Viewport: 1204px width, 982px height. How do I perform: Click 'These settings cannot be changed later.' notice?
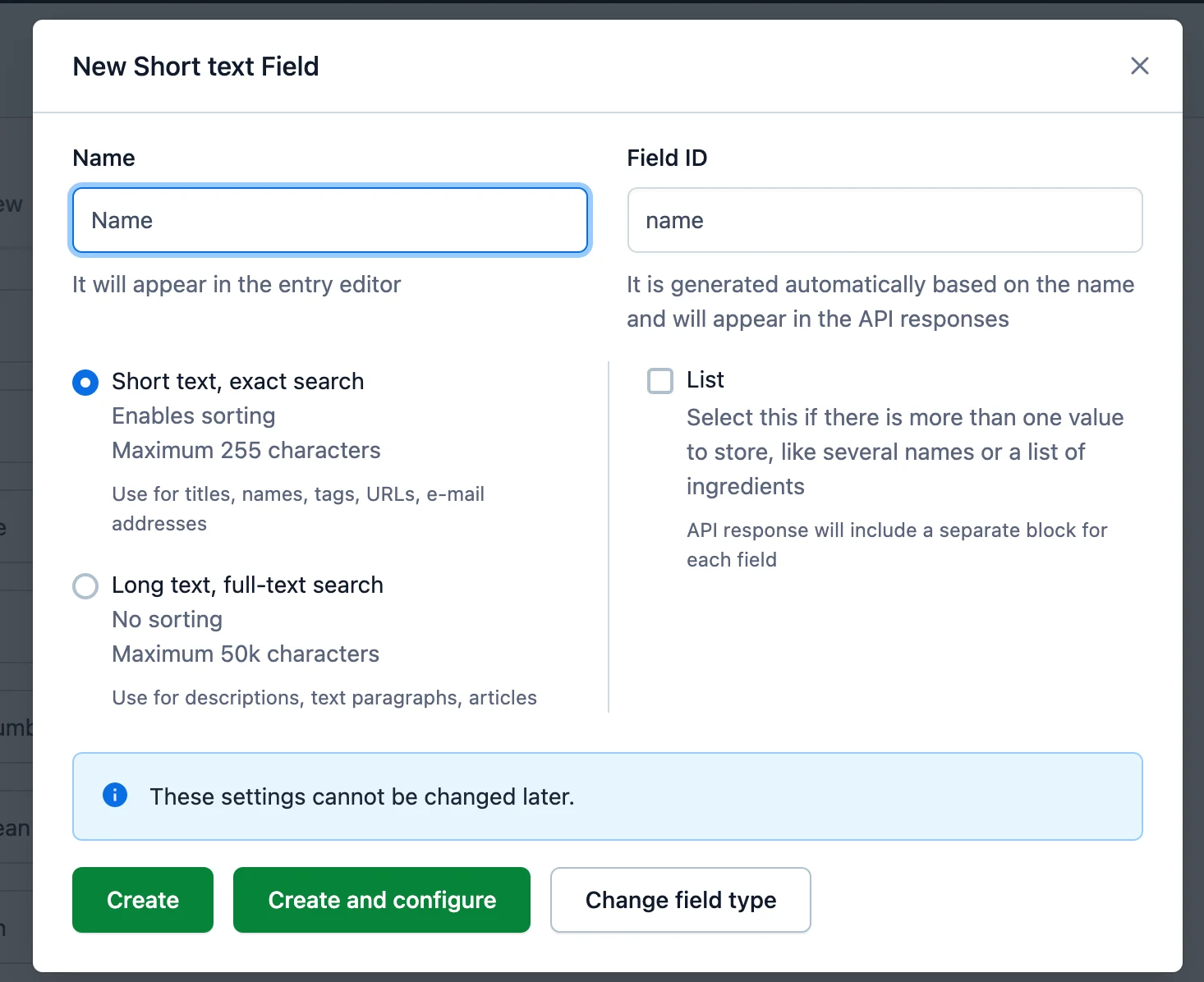click(x=361, y=796)
